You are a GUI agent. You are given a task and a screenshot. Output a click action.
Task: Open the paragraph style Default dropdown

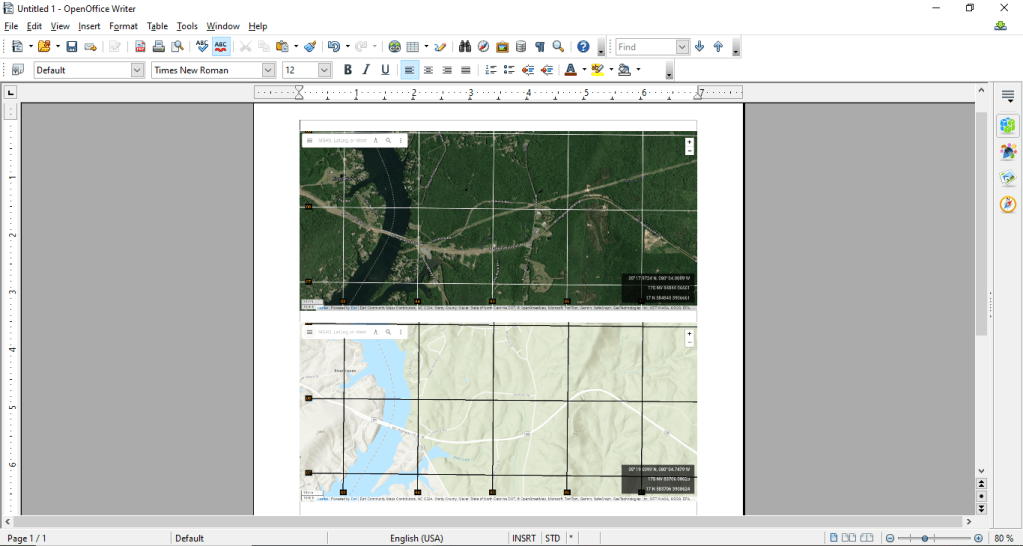138,70
